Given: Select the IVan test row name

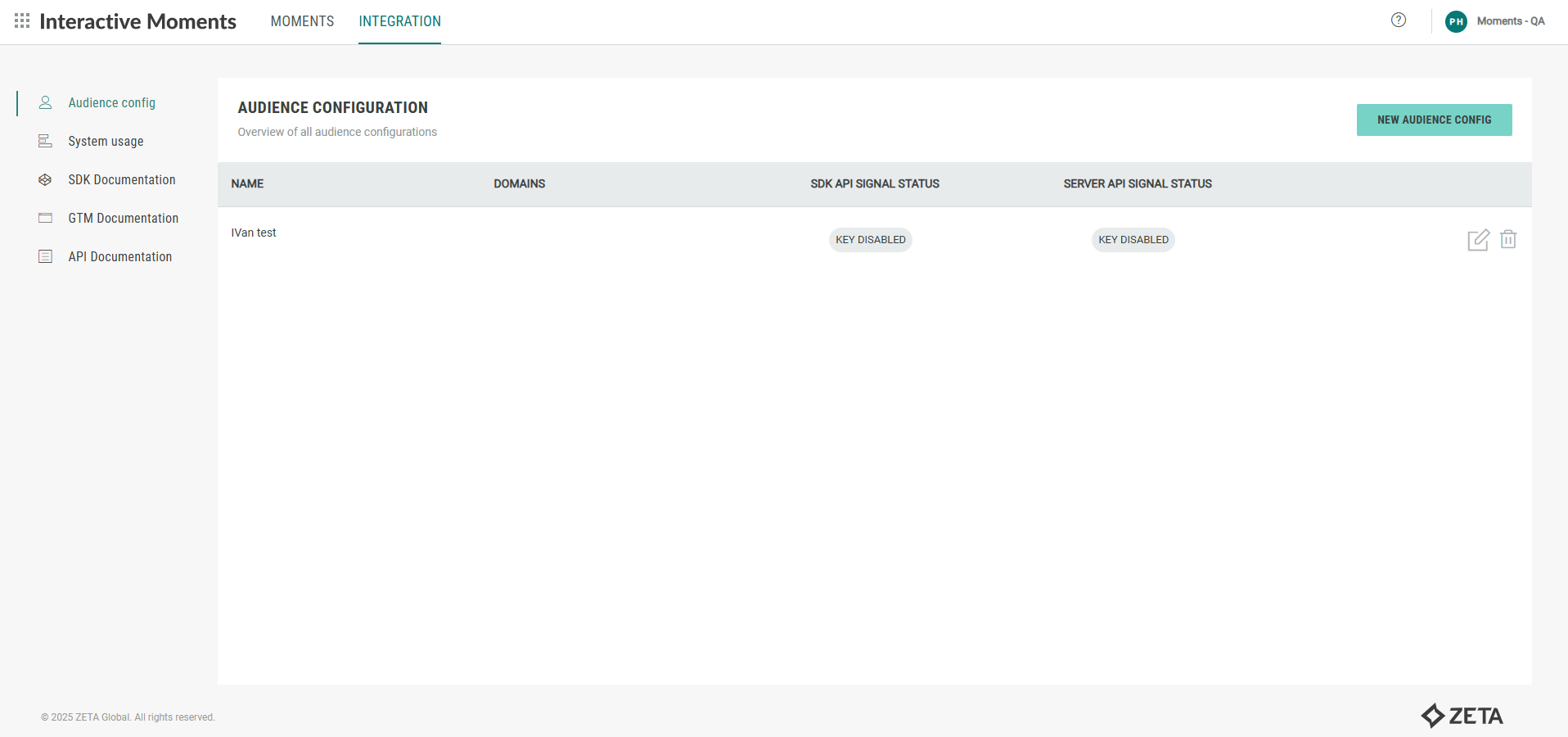Looking at the screenshot, I should point(254,233).
